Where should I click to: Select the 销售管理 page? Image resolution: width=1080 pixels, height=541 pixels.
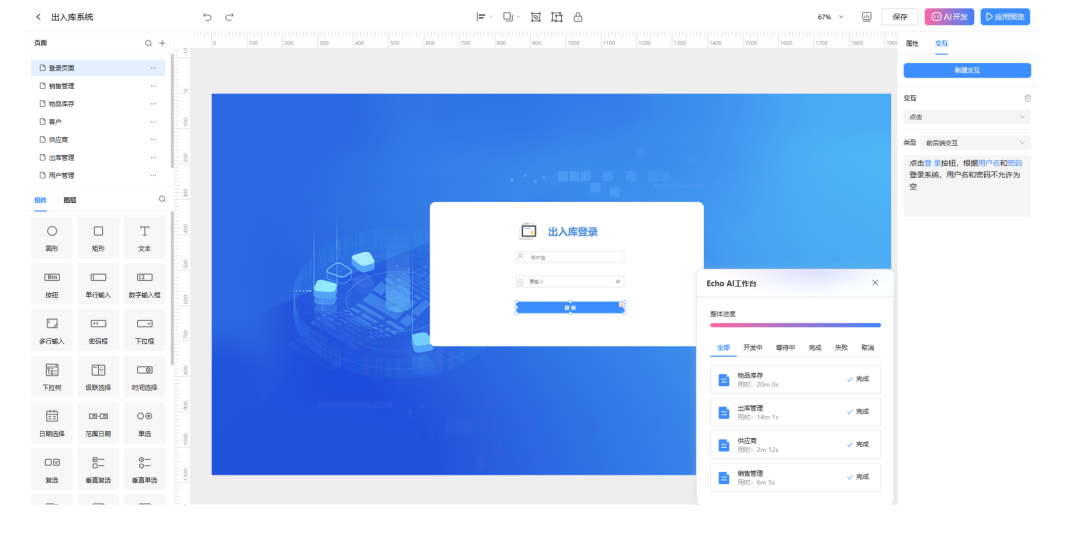(x=98, y=85)
